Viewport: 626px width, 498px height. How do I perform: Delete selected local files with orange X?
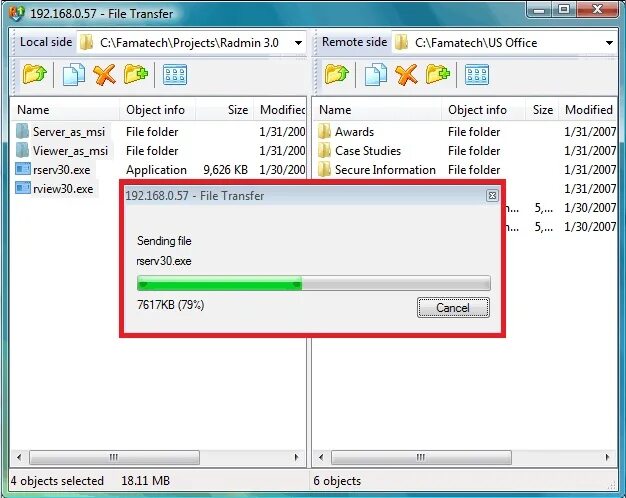click(105, 75)
